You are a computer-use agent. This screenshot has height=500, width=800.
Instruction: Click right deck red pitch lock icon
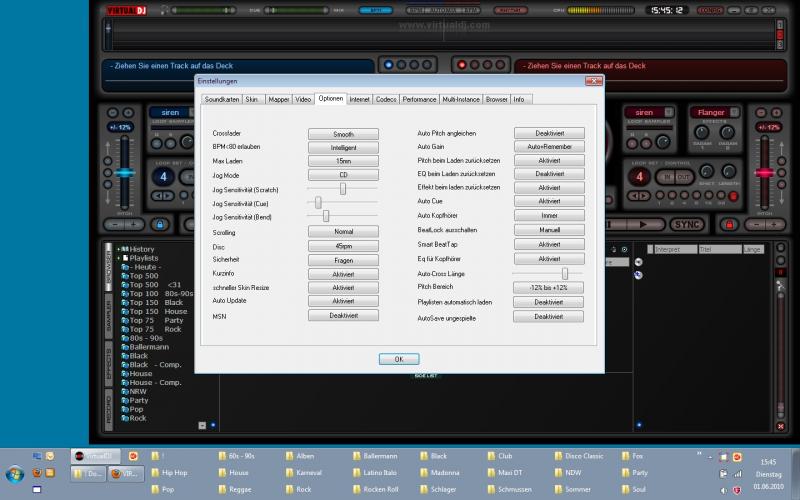[x=729, y=224]
